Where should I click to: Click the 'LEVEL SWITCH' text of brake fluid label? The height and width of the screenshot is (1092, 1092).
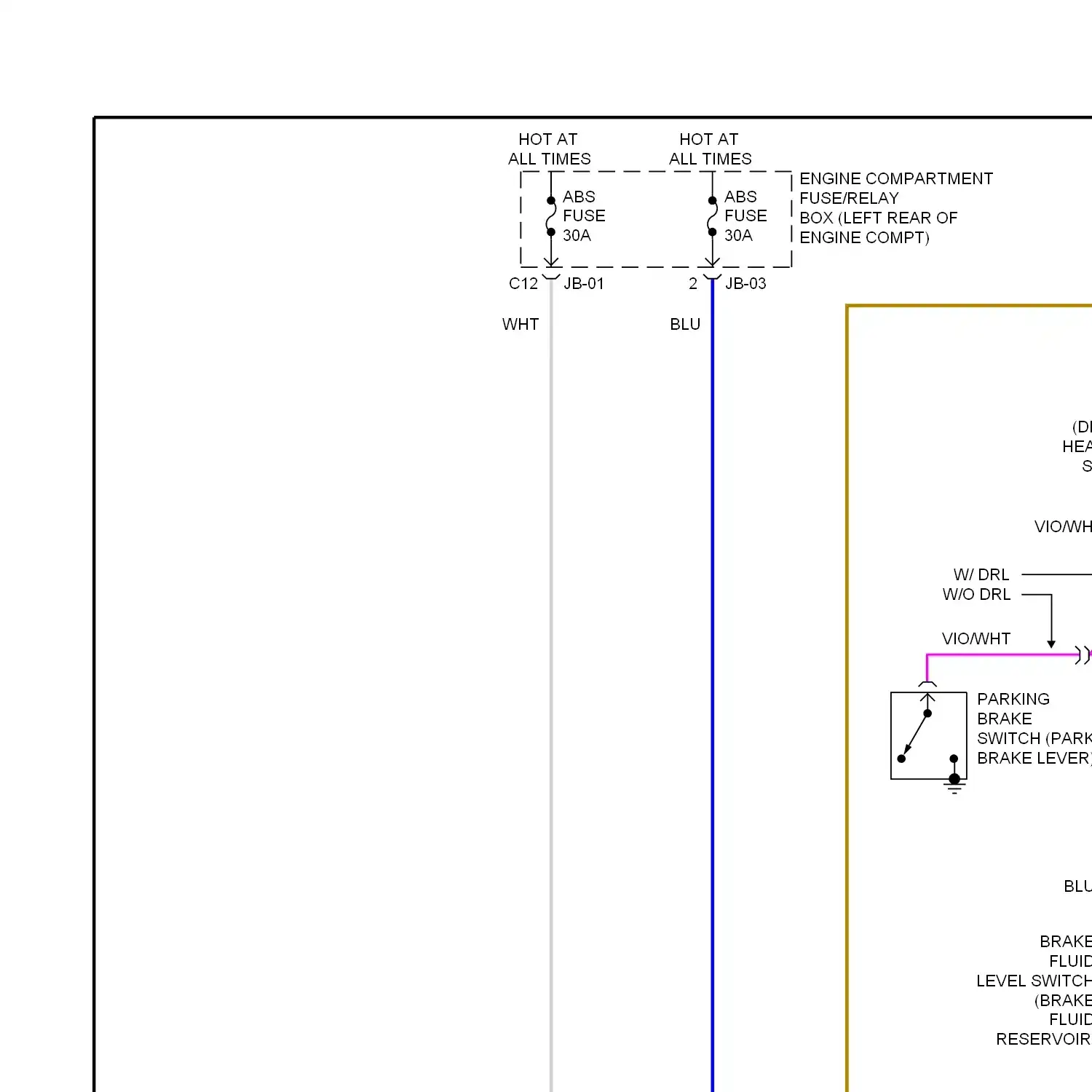coord(1034,981)
